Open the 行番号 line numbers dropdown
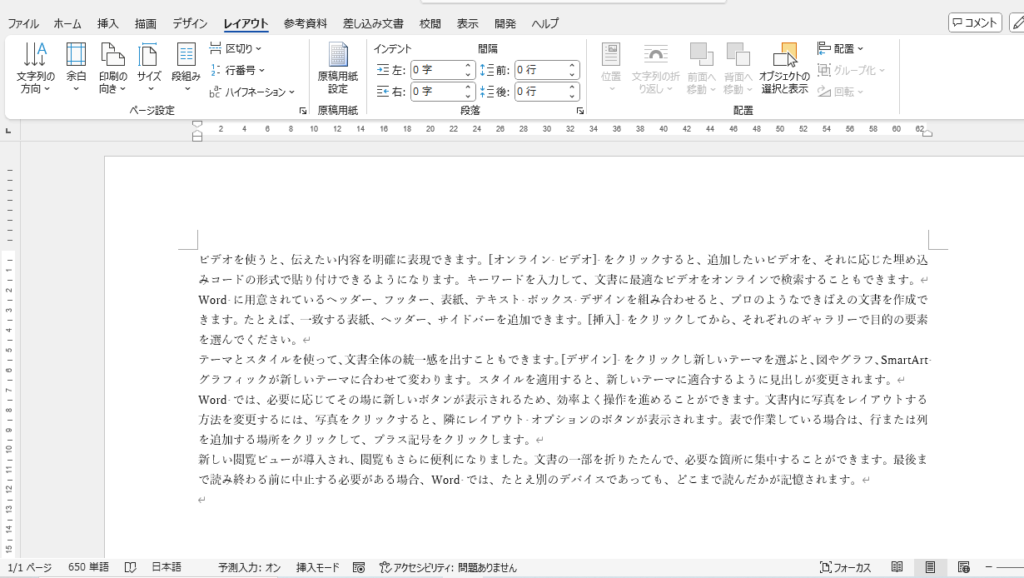 238,70
